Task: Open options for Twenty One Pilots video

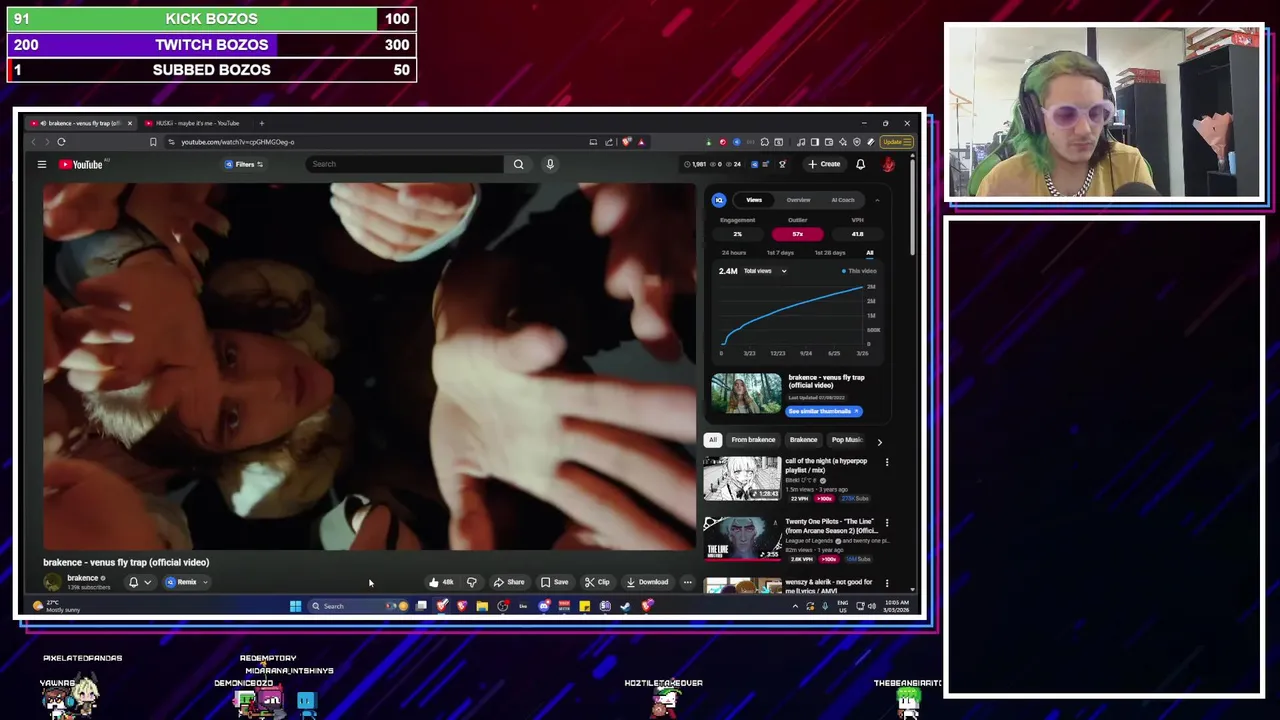Action: pos(886,522)
